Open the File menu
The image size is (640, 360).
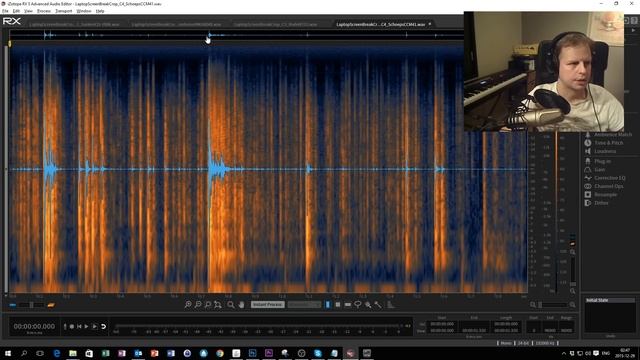(x=5, y=11)
